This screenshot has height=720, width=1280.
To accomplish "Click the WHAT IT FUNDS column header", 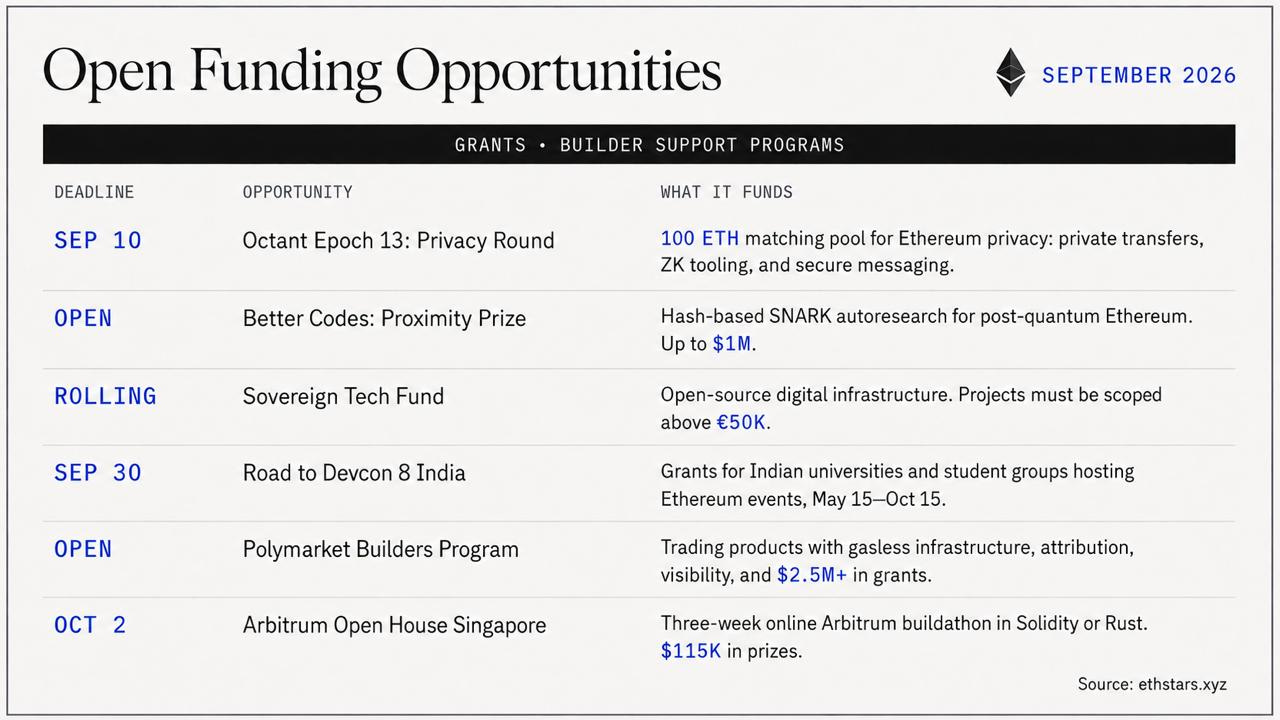I will tap(727, 192).
